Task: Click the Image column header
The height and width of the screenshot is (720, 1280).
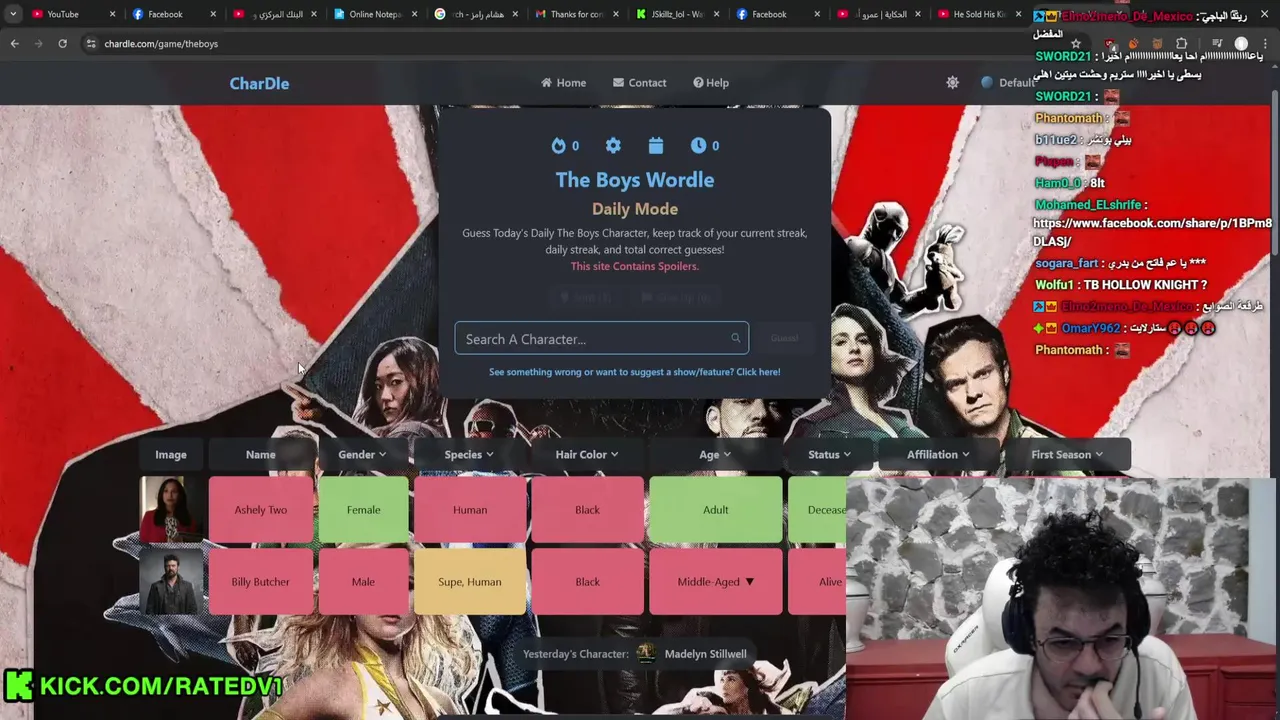Action: point(171,454)
